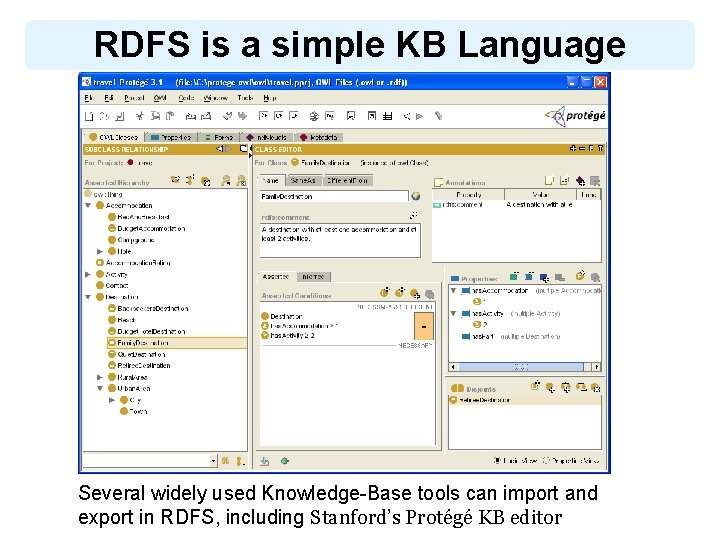Click the Protégé logo in toolbar
This screenshot has height=540, width=720.
point(575,116)
